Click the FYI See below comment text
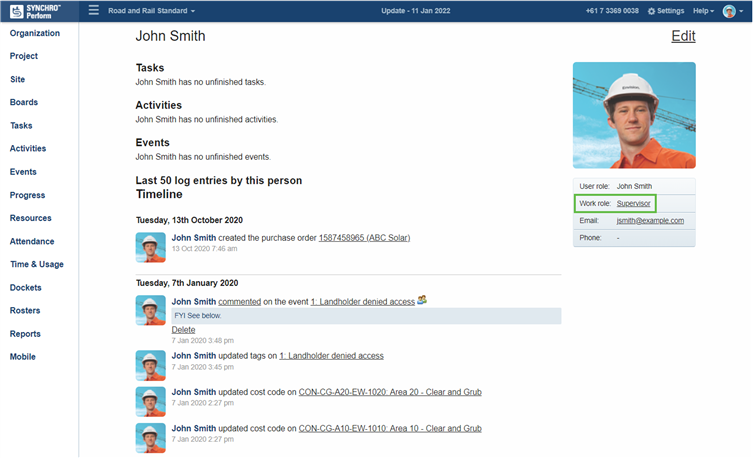 (x=197, y=315)
